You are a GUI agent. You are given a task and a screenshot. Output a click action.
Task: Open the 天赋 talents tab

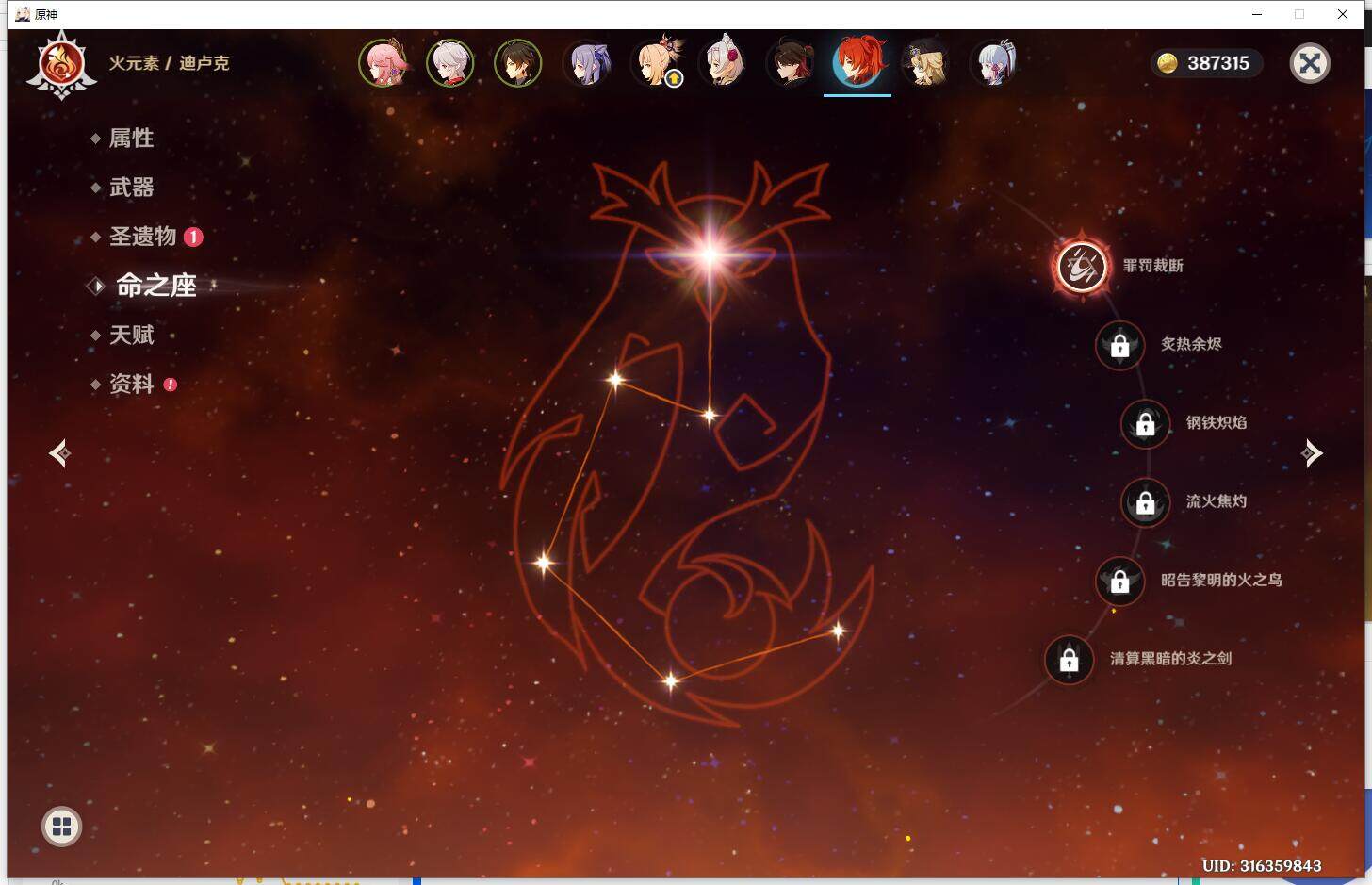point(131,335)
